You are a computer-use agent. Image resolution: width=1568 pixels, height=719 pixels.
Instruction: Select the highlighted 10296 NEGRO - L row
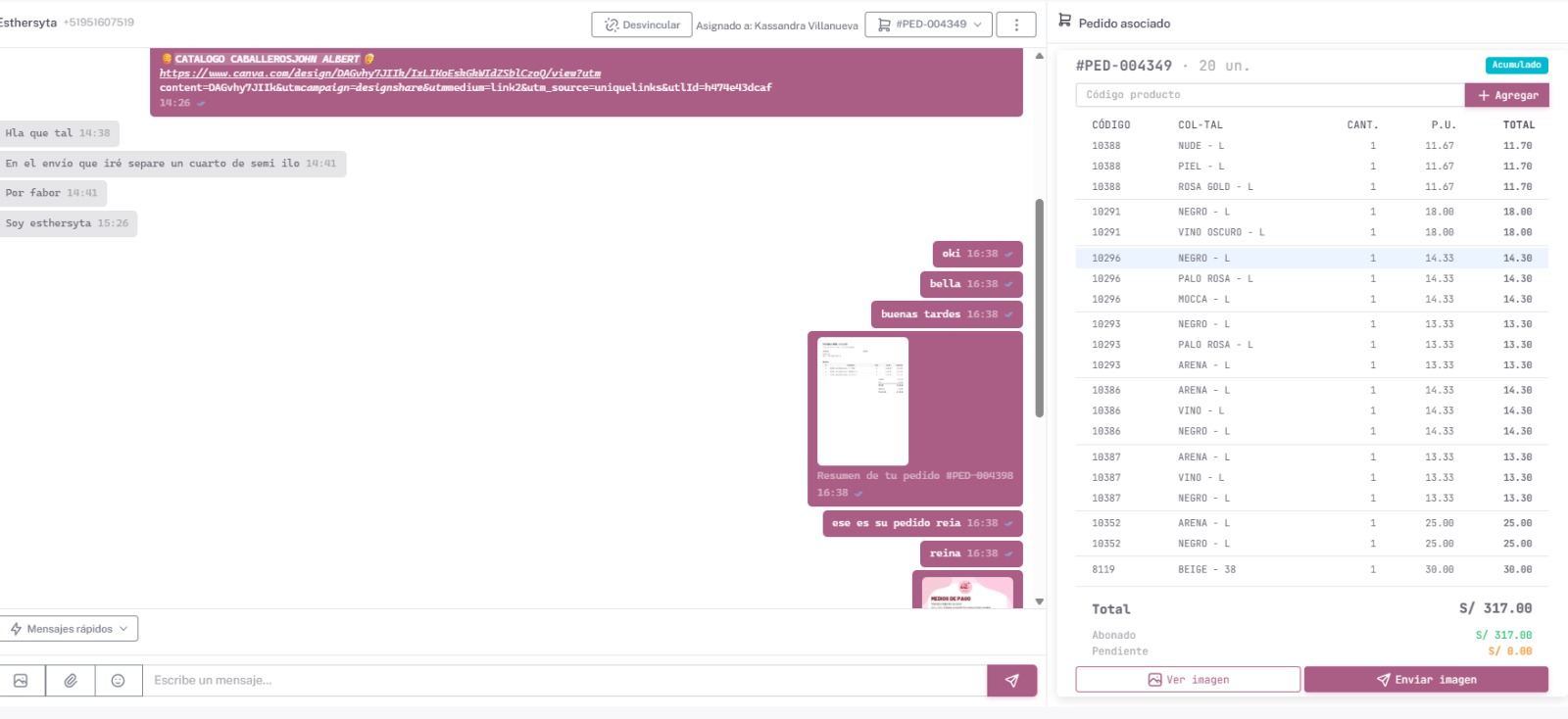pos(1311,259)
